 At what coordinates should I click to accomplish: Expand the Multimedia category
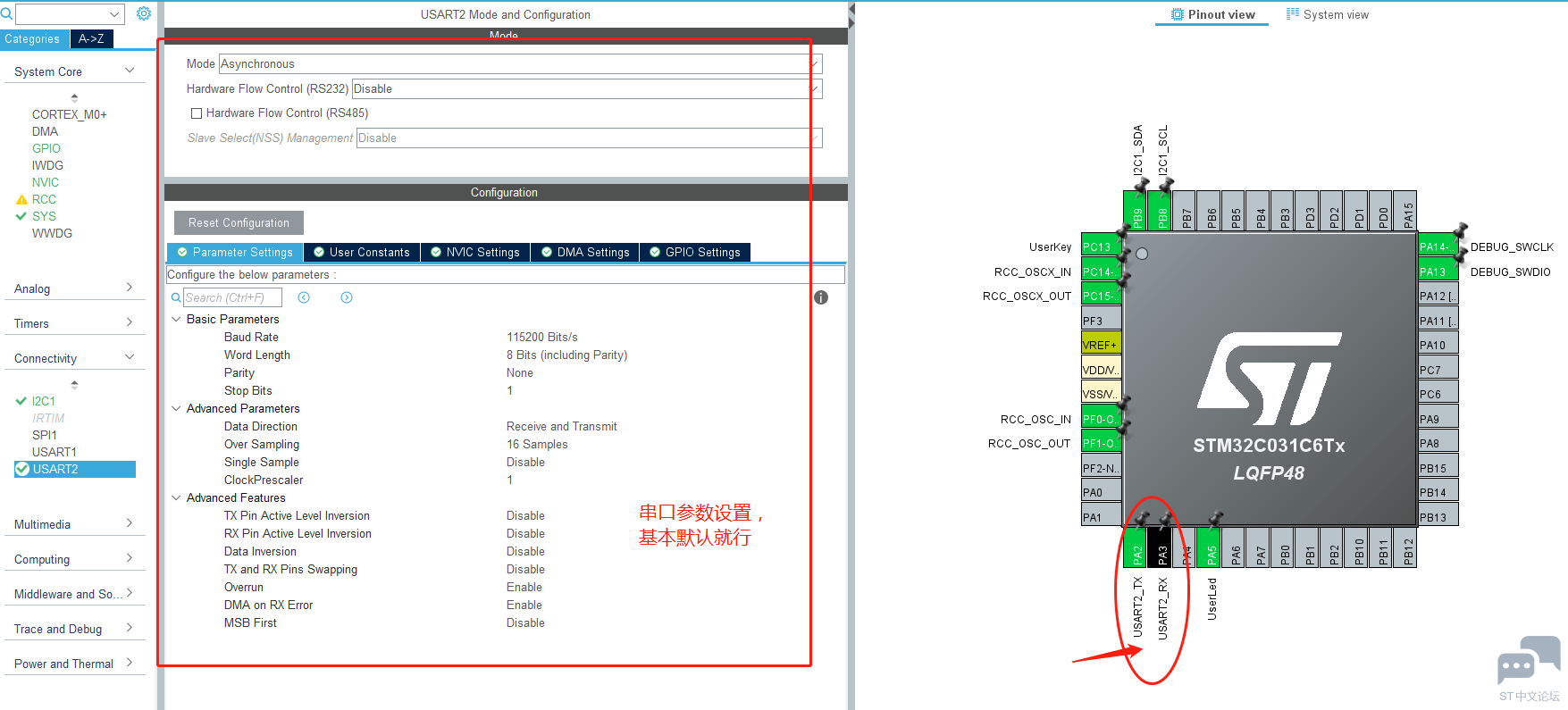click(130, 523)
